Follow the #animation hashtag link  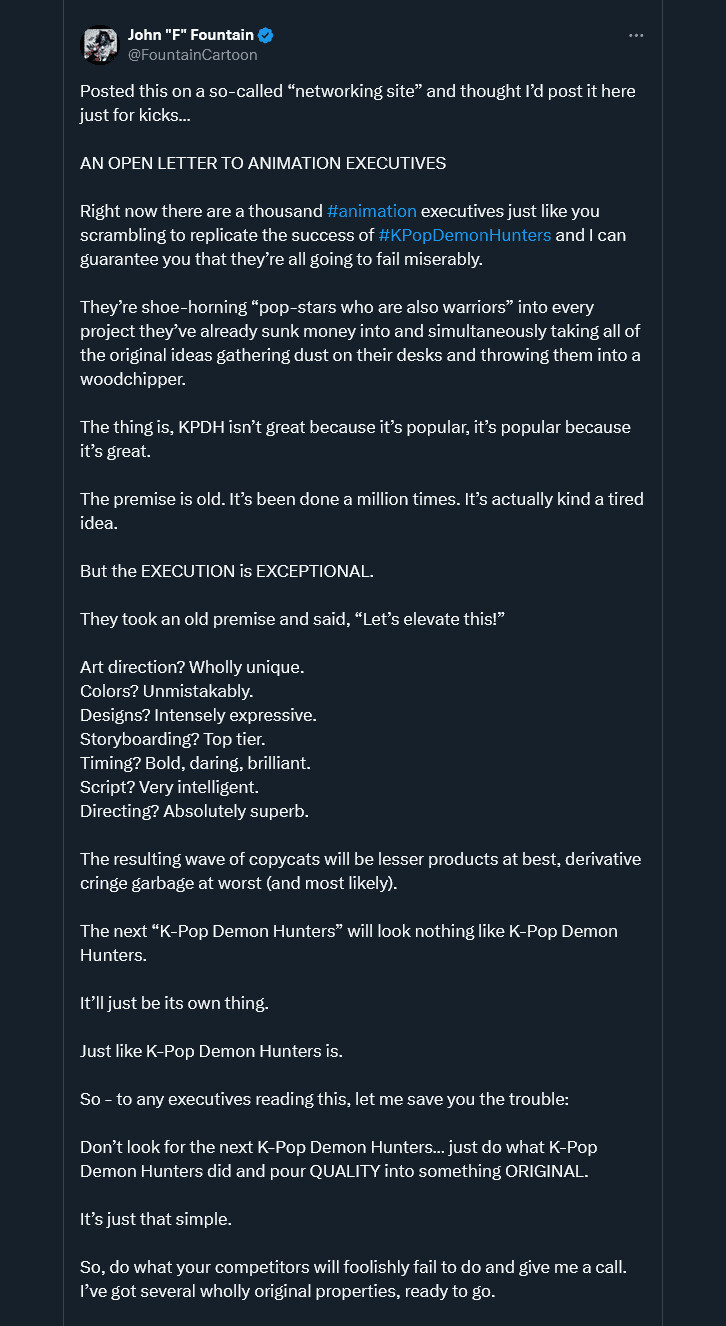tap(372, 211)
